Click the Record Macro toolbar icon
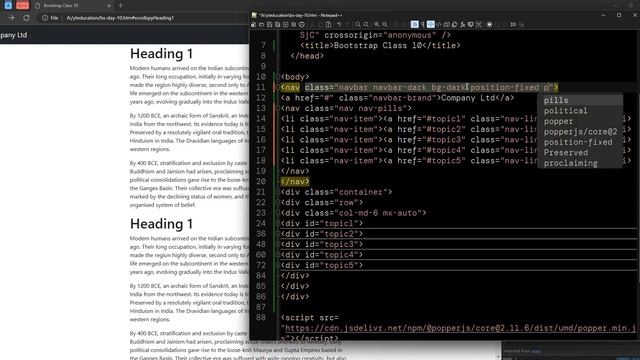This screenshot has width=640, height=360. (489, 24)
